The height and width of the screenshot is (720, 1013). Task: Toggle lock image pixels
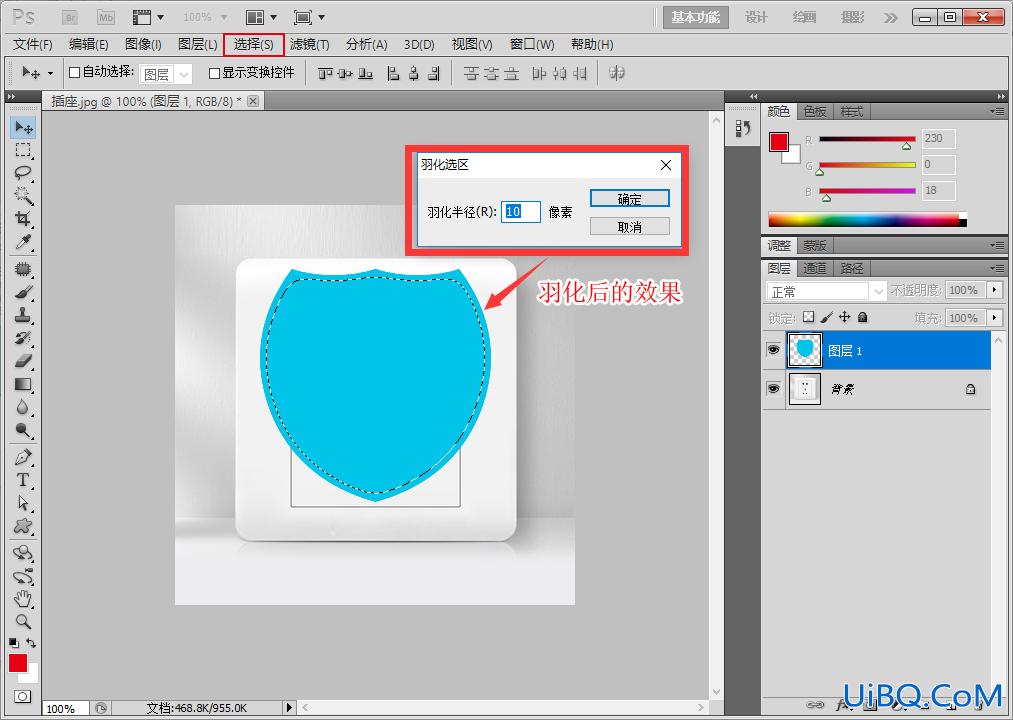click(826, 317)
